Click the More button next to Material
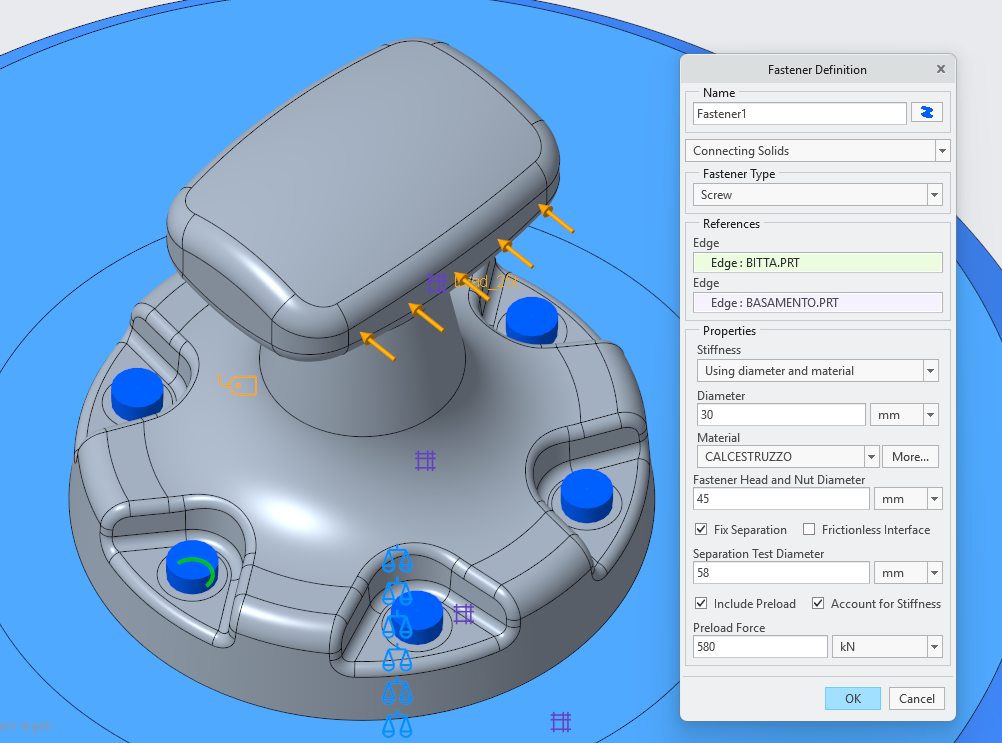 [x=909, y=455]
